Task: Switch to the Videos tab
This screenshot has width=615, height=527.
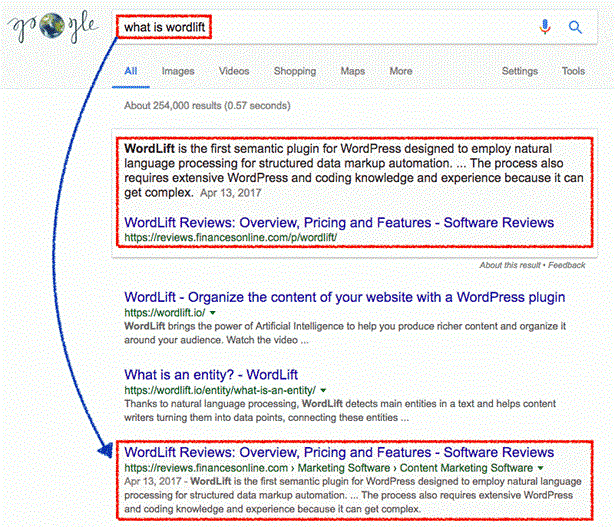Action: [x=234, y=71]
